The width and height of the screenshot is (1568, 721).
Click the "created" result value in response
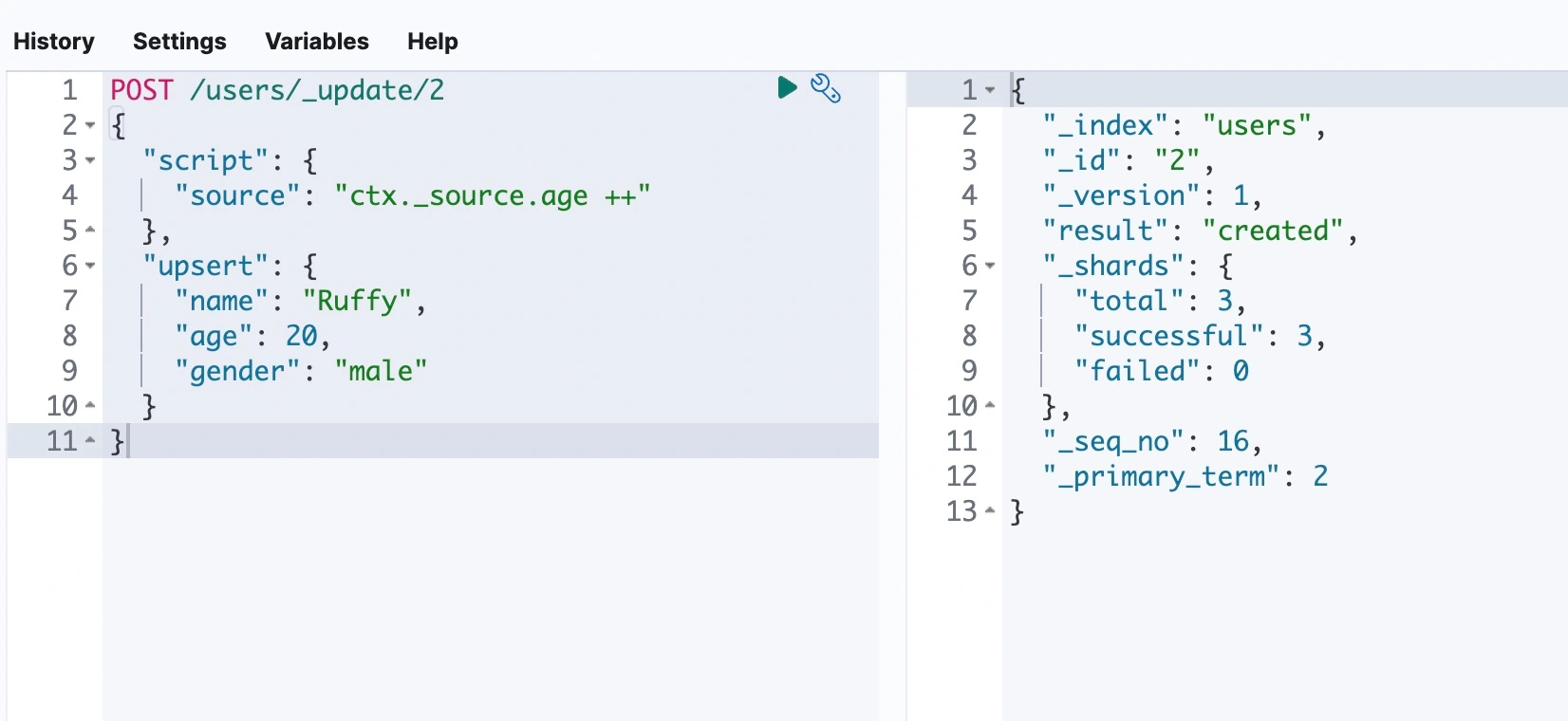click(x=1273, y=231)
